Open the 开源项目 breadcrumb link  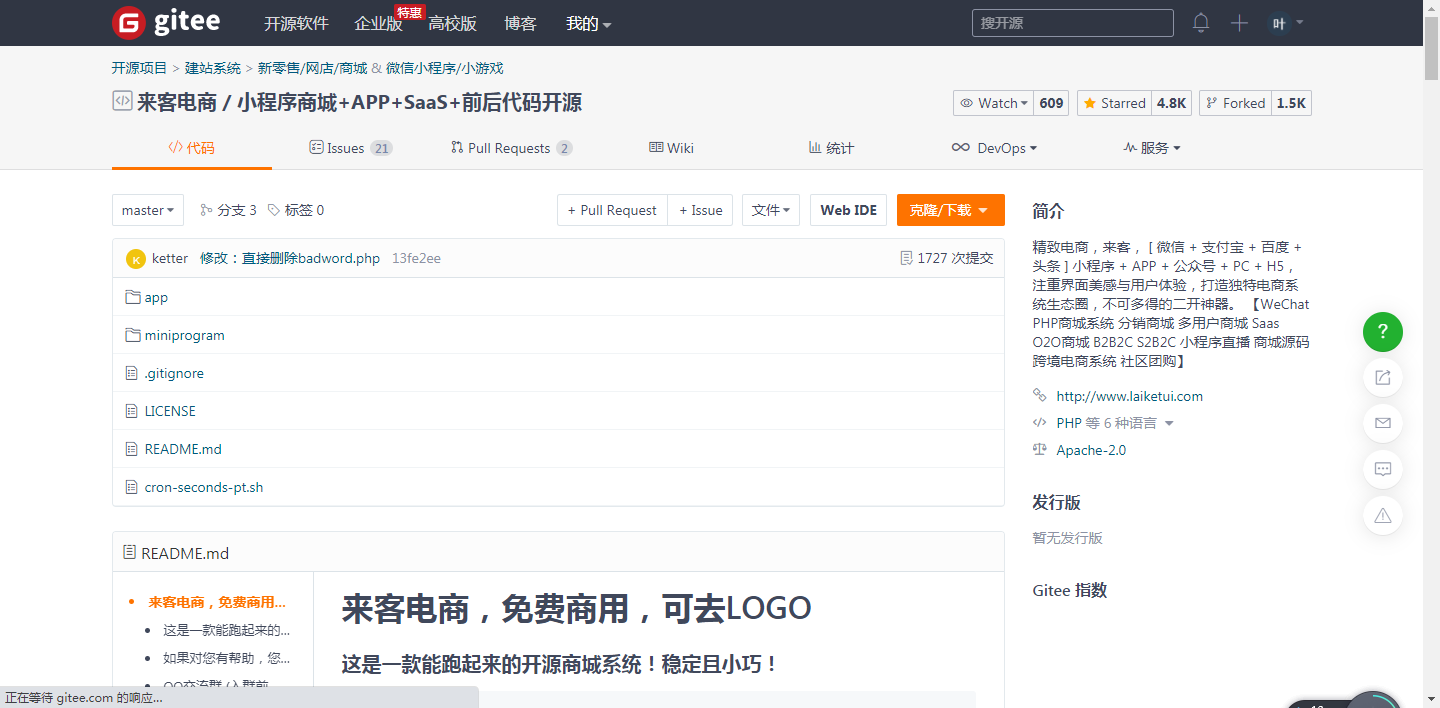pos(140,68)
